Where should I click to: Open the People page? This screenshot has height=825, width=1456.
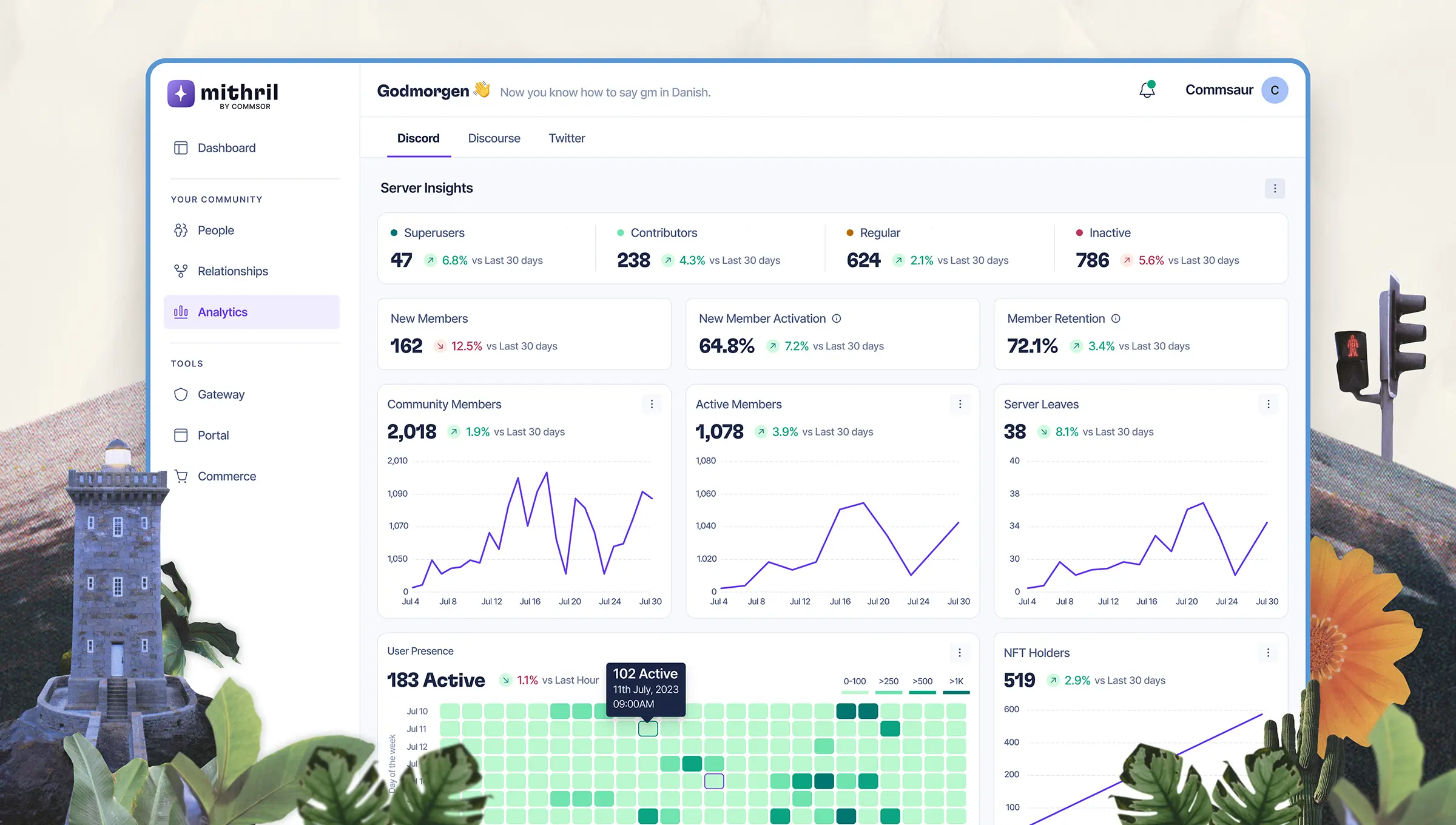coord(252,231)
